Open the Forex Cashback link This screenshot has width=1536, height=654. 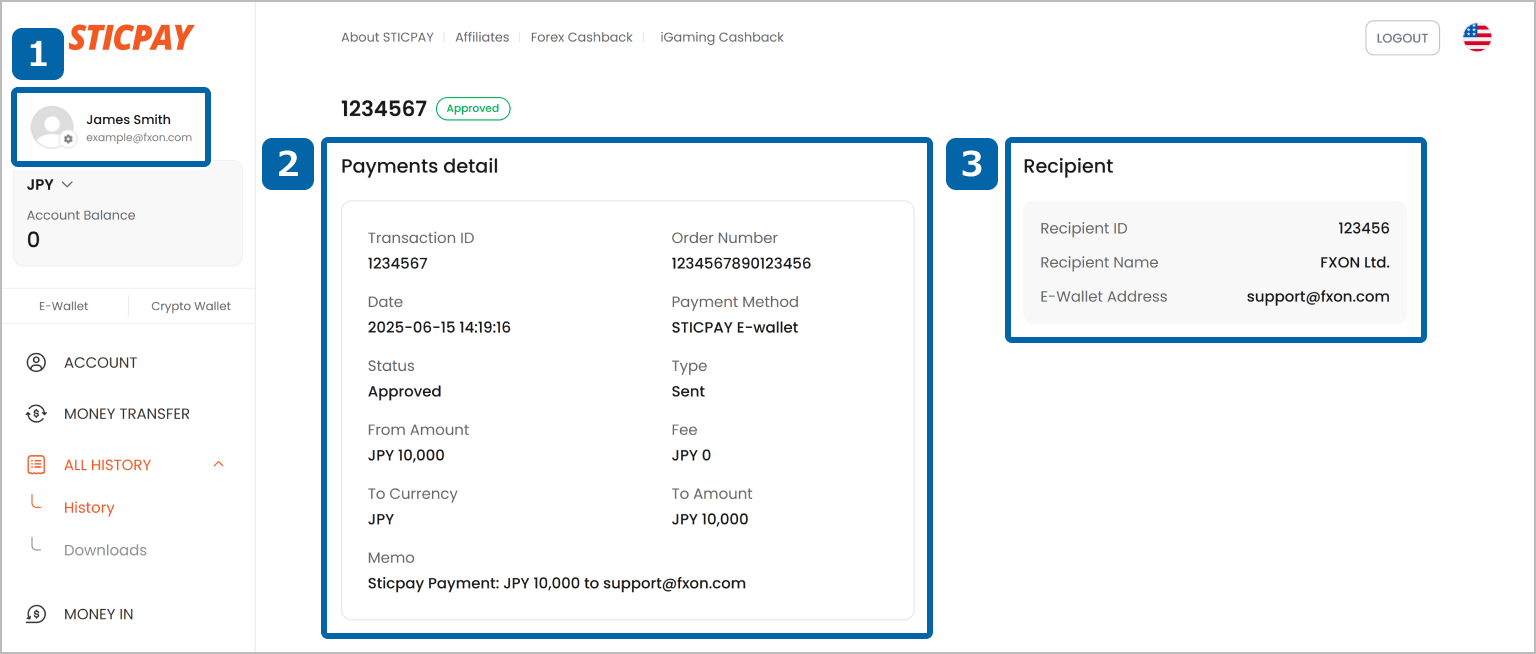582,37
